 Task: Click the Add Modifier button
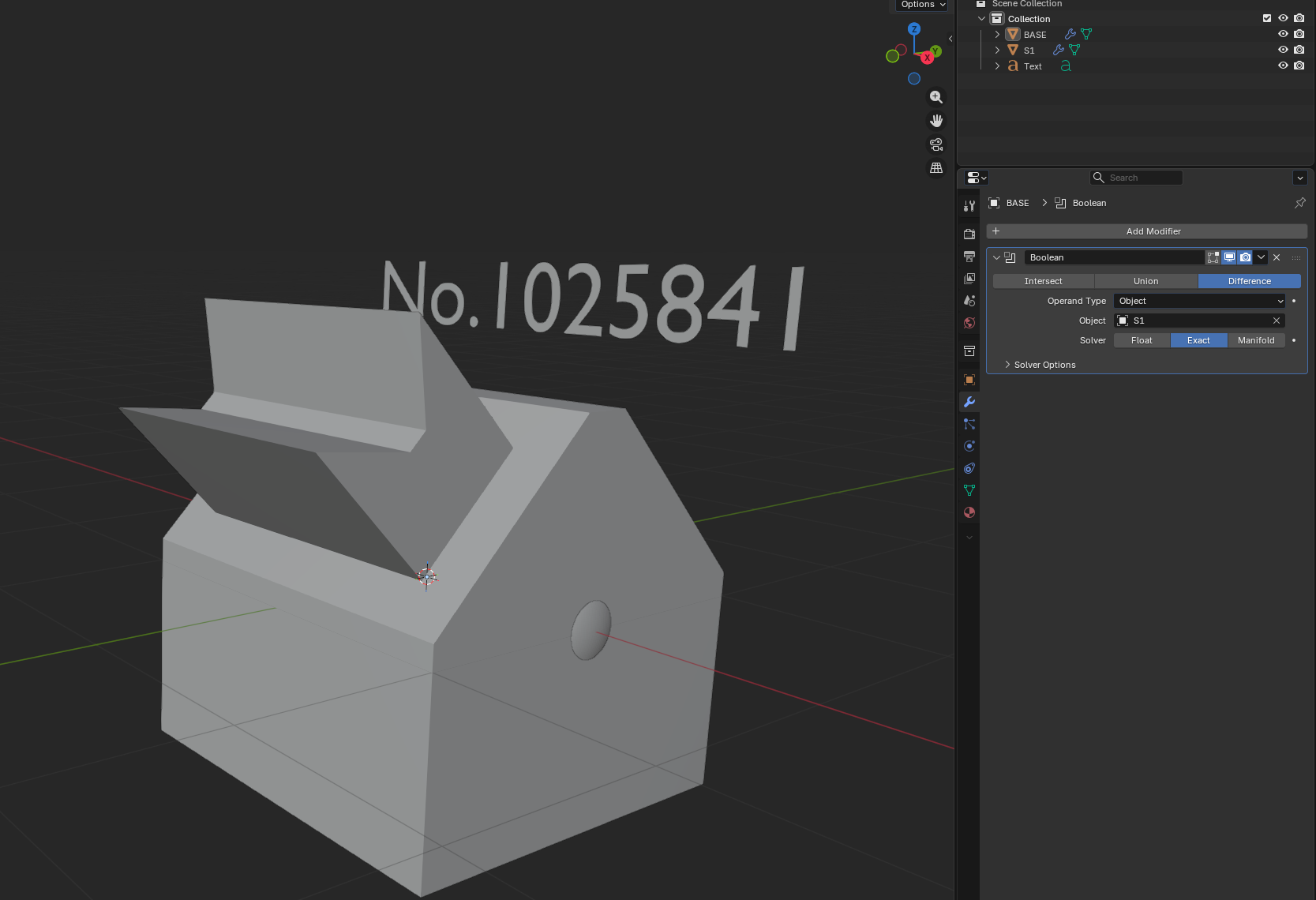pos(1147,231)
